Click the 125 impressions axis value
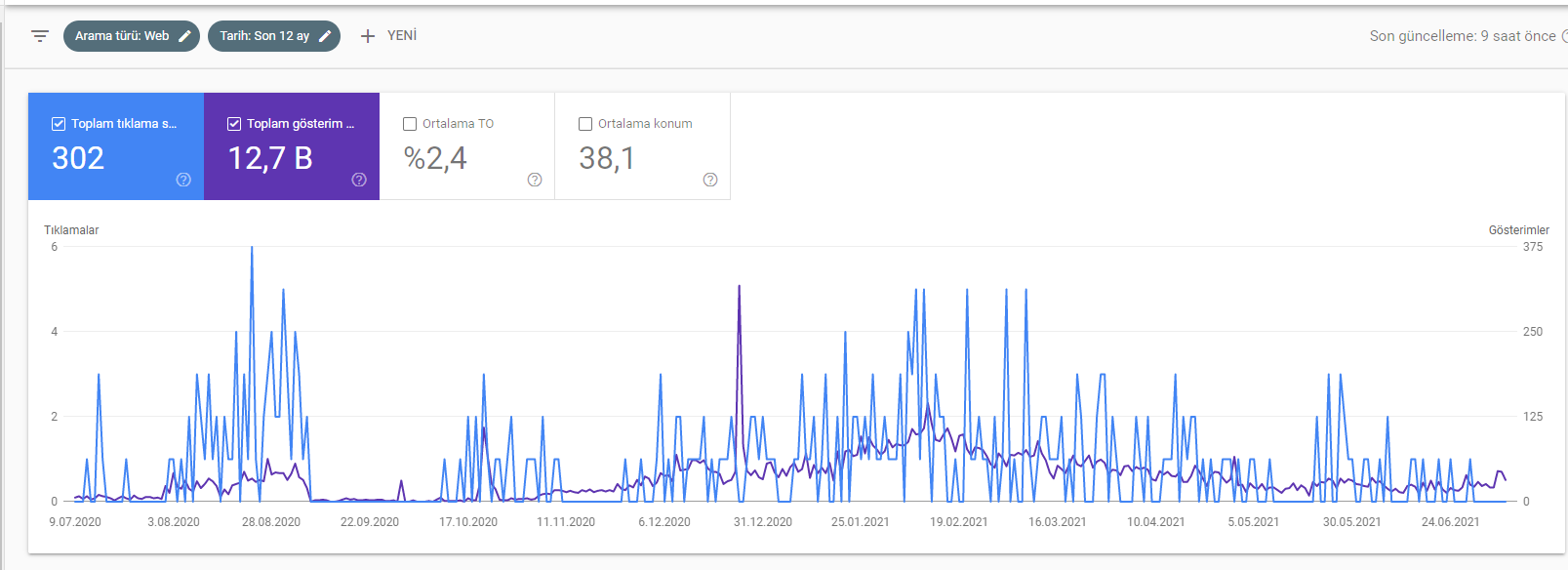Screen dimensions: 1568x570 pyautogui.click(x=1533, y=417)
